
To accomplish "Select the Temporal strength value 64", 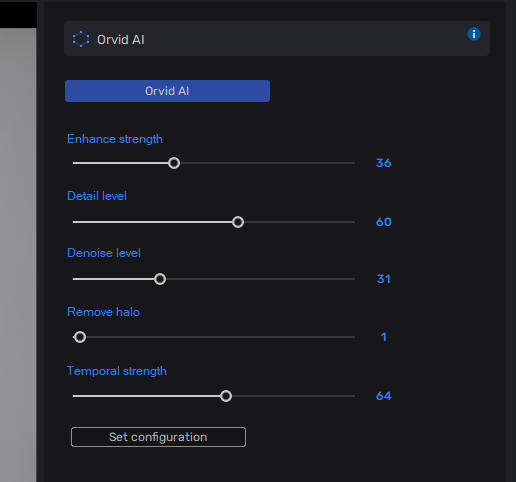I will [x=383, y=396].
